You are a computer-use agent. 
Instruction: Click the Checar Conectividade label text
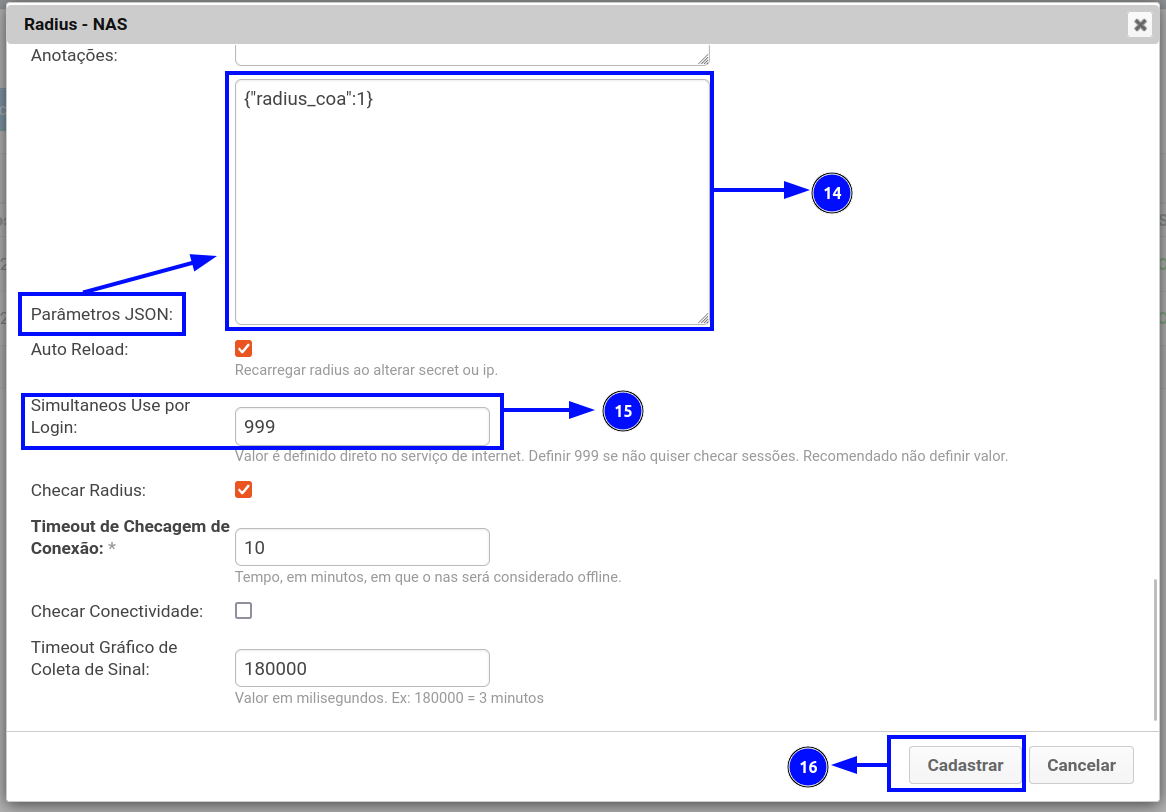[x=117, y=611]
